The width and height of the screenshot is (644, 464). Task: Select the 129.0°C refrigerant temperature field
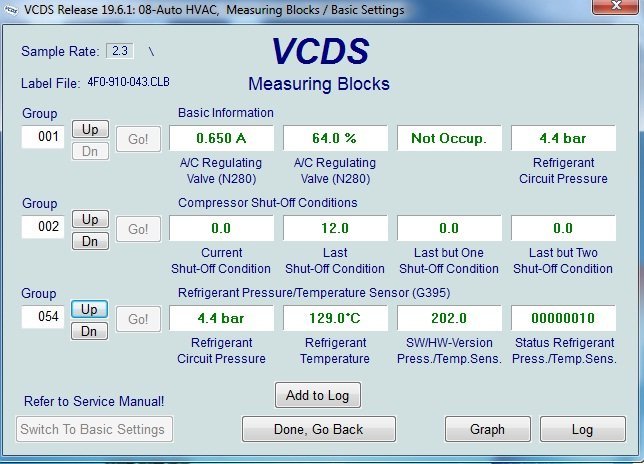click(335, 318)
